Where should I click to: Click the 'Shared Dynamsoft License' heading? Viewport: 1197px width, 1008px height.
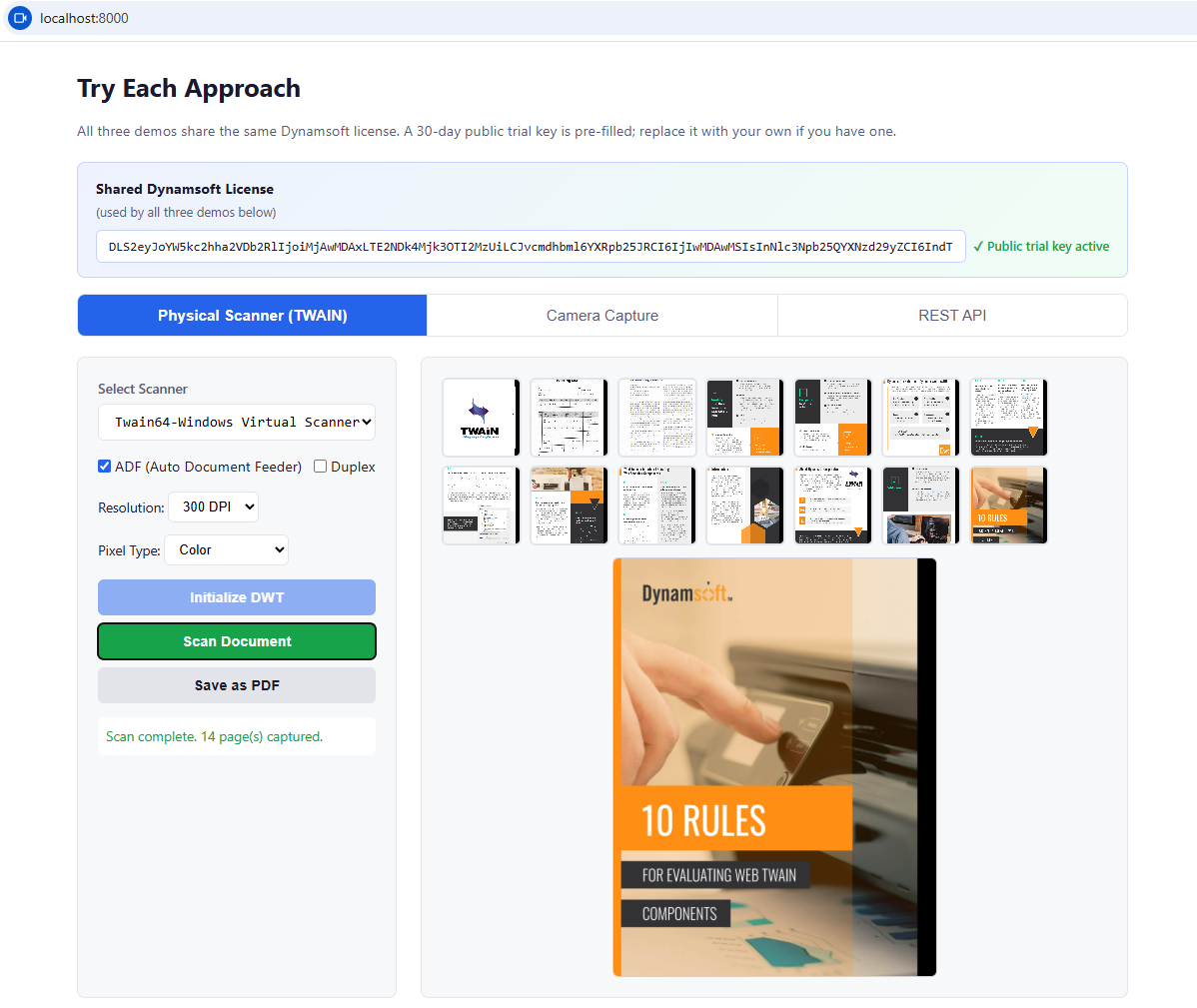click(x=185, y=189)
